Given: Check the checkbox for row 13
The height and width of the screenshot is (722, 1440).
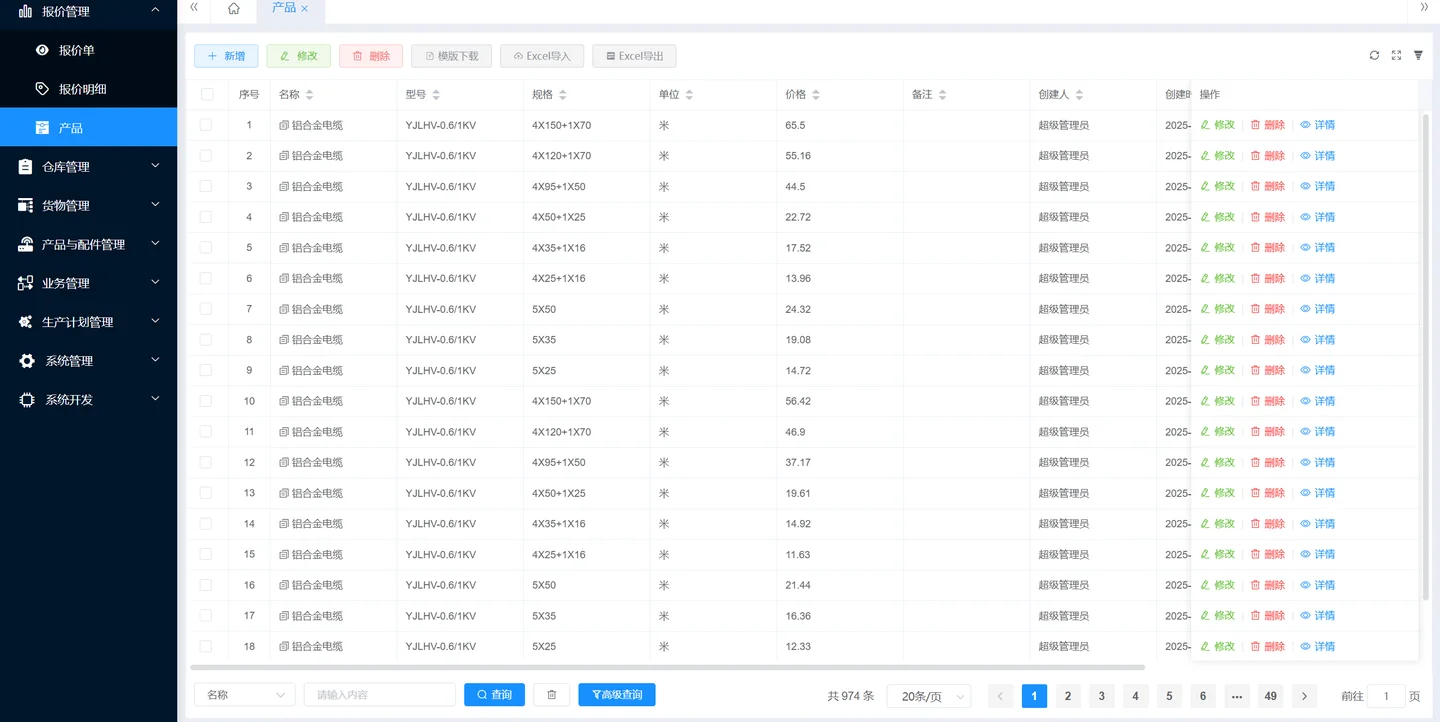Looking at the screenshot, I should click(206, 493).
